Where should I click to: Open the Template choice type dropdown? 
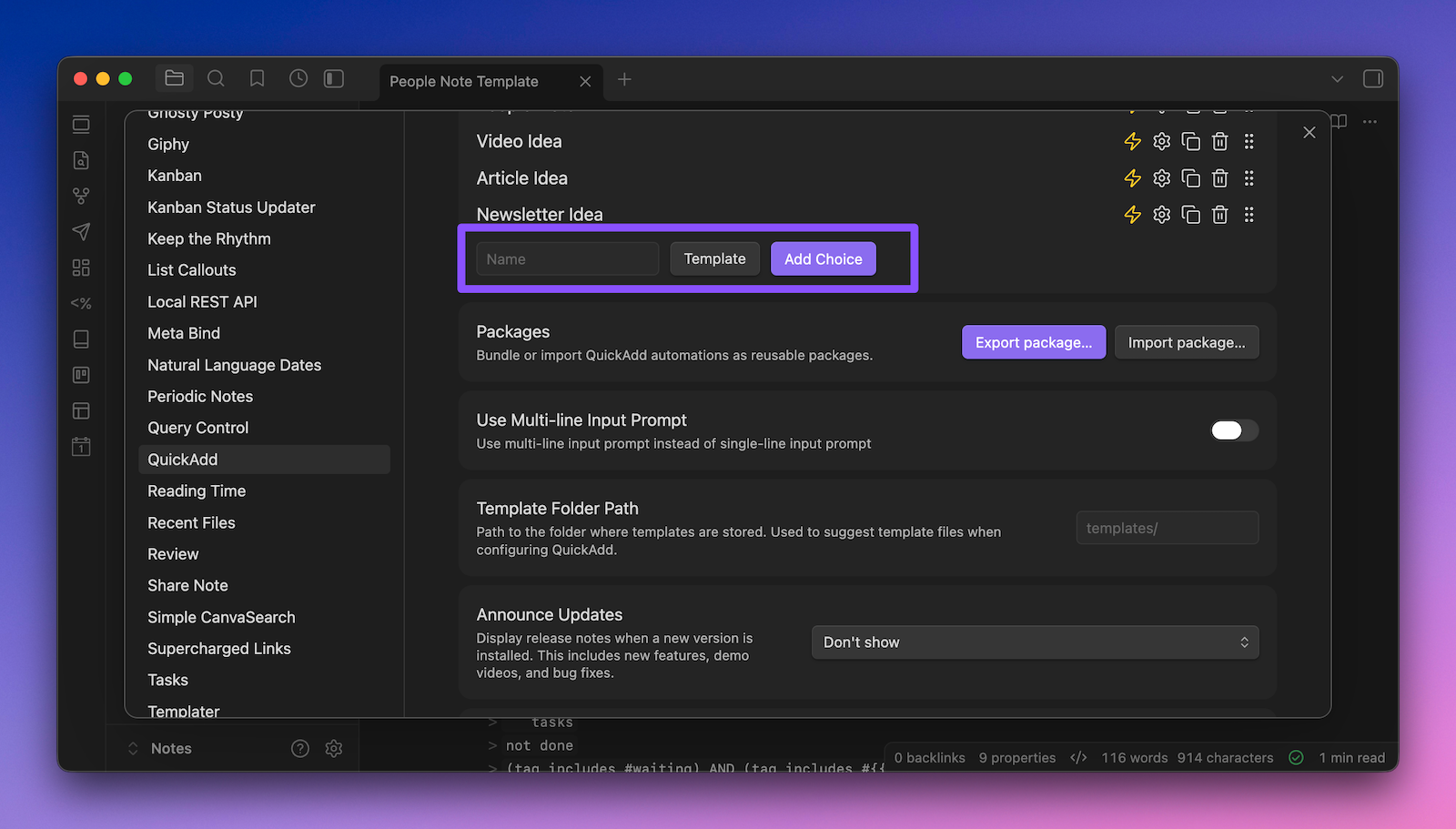click(714, 258)
